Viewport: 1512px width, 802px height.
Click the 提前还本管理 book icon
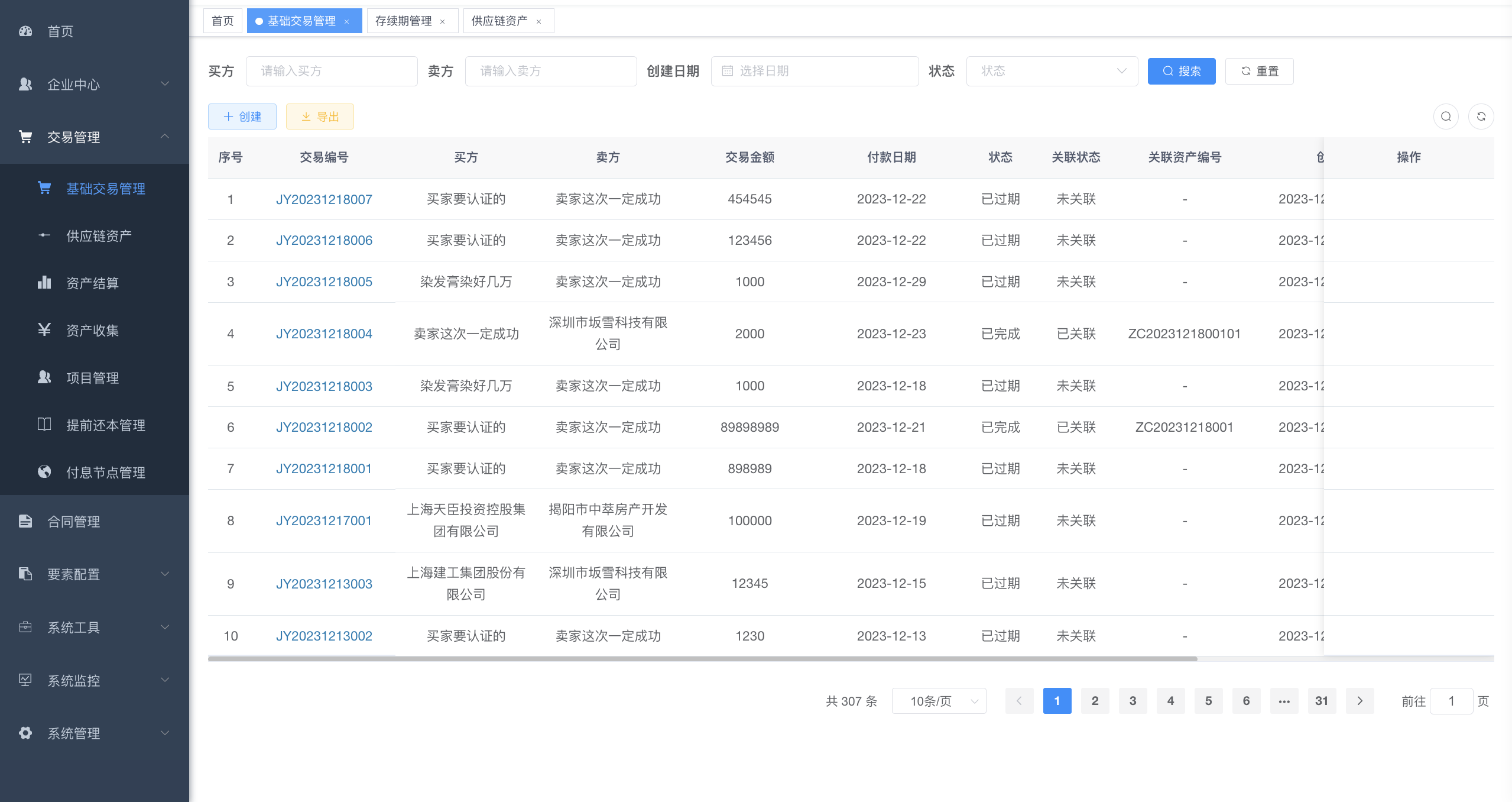click(x=44, y=424)
